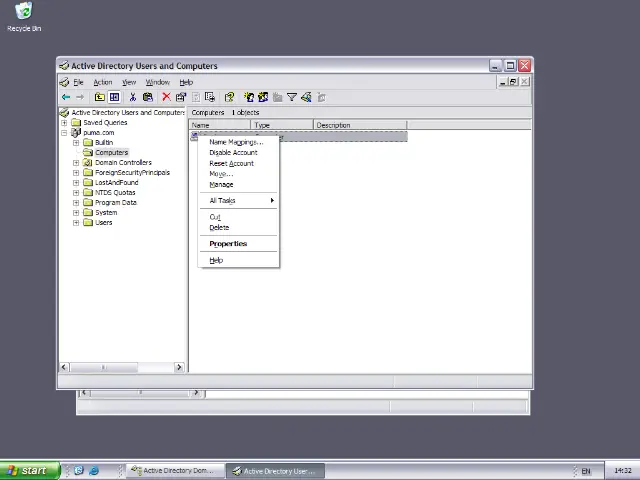
Task: Select the Program Data label in tree
Action: (x=116, y=202)
